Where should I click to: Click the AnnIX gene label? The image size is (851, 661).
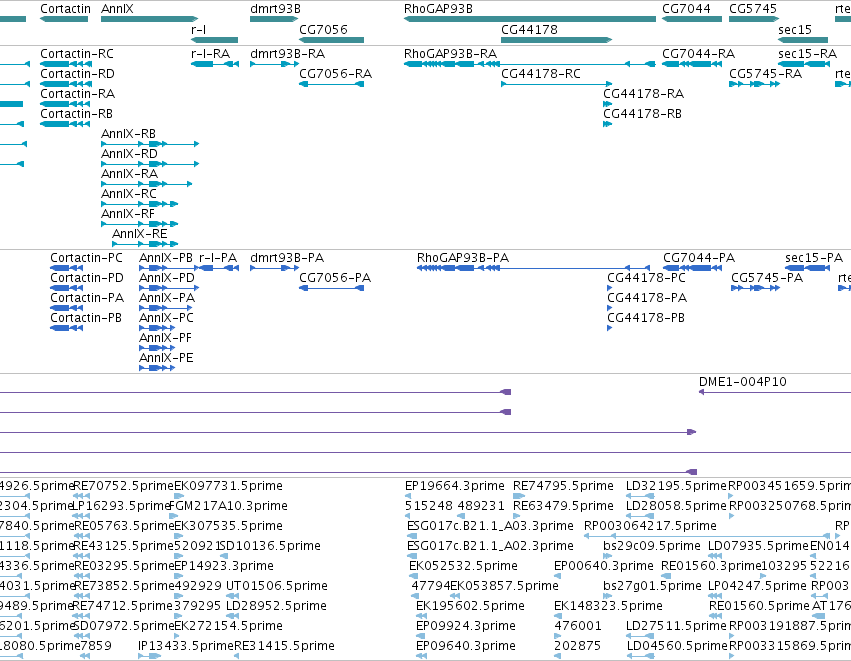coord(117,9)
